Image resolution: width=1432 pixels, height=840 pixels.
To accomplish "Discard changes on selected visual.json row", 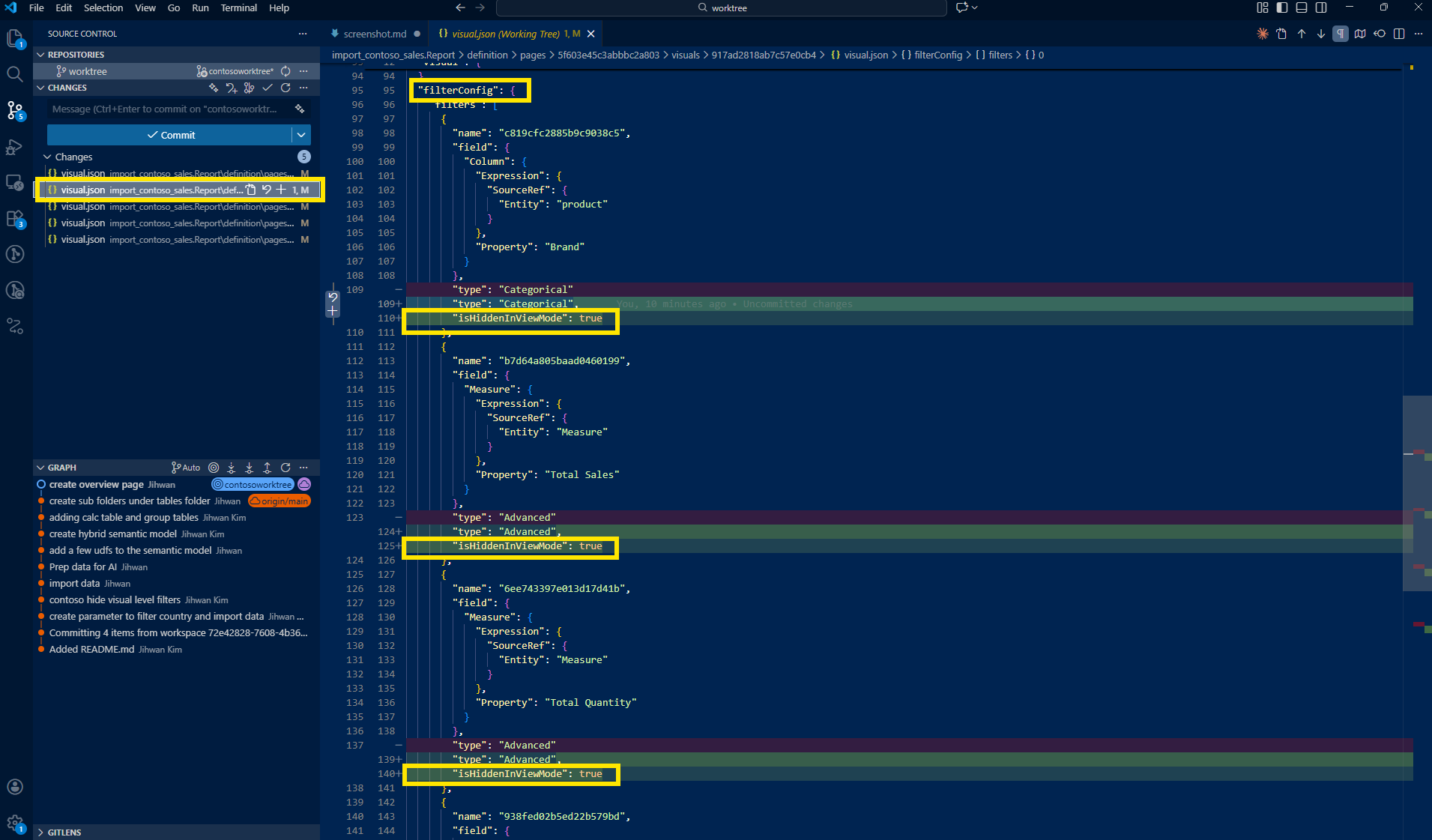I will [266, 190].
